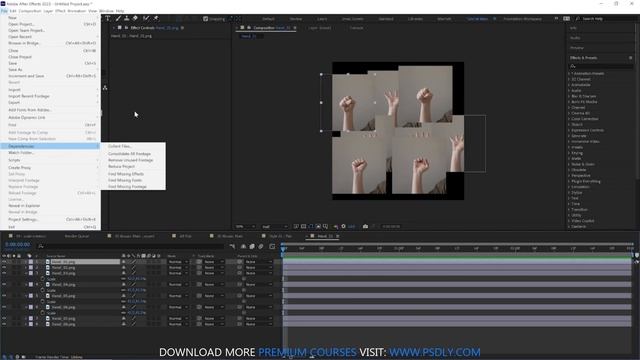Select the Eraser tool in toolbar
640x360 pixels.
[x=135, y=18]
